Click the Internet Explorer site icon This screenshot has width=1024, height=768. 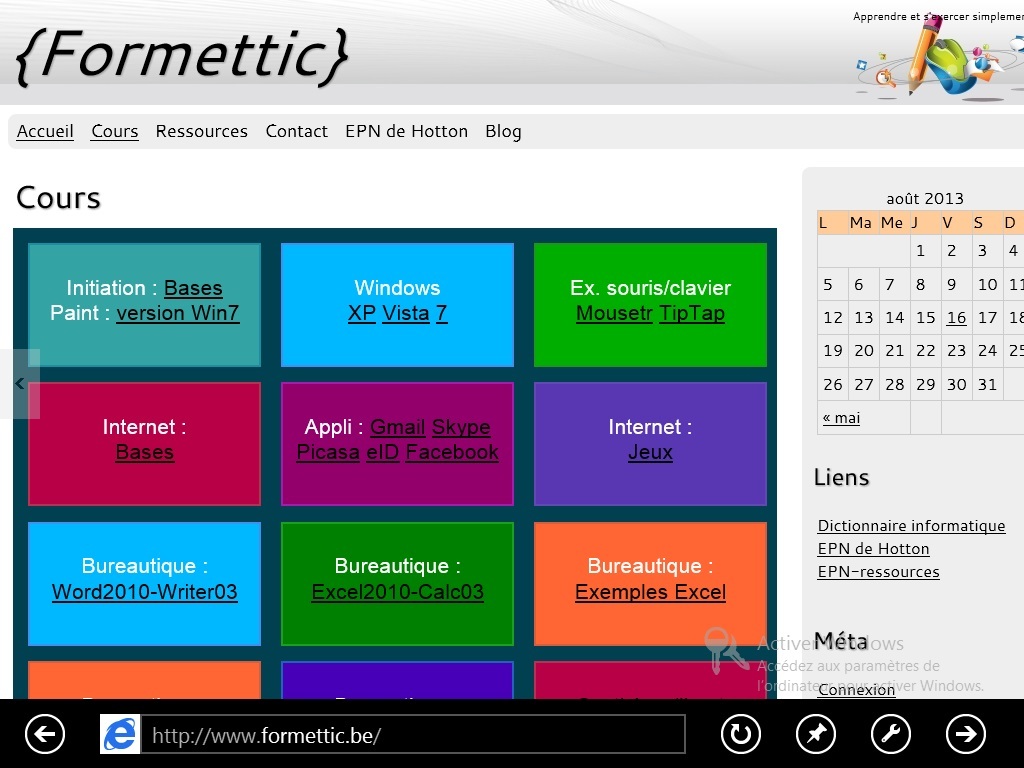tap(120, 734)
